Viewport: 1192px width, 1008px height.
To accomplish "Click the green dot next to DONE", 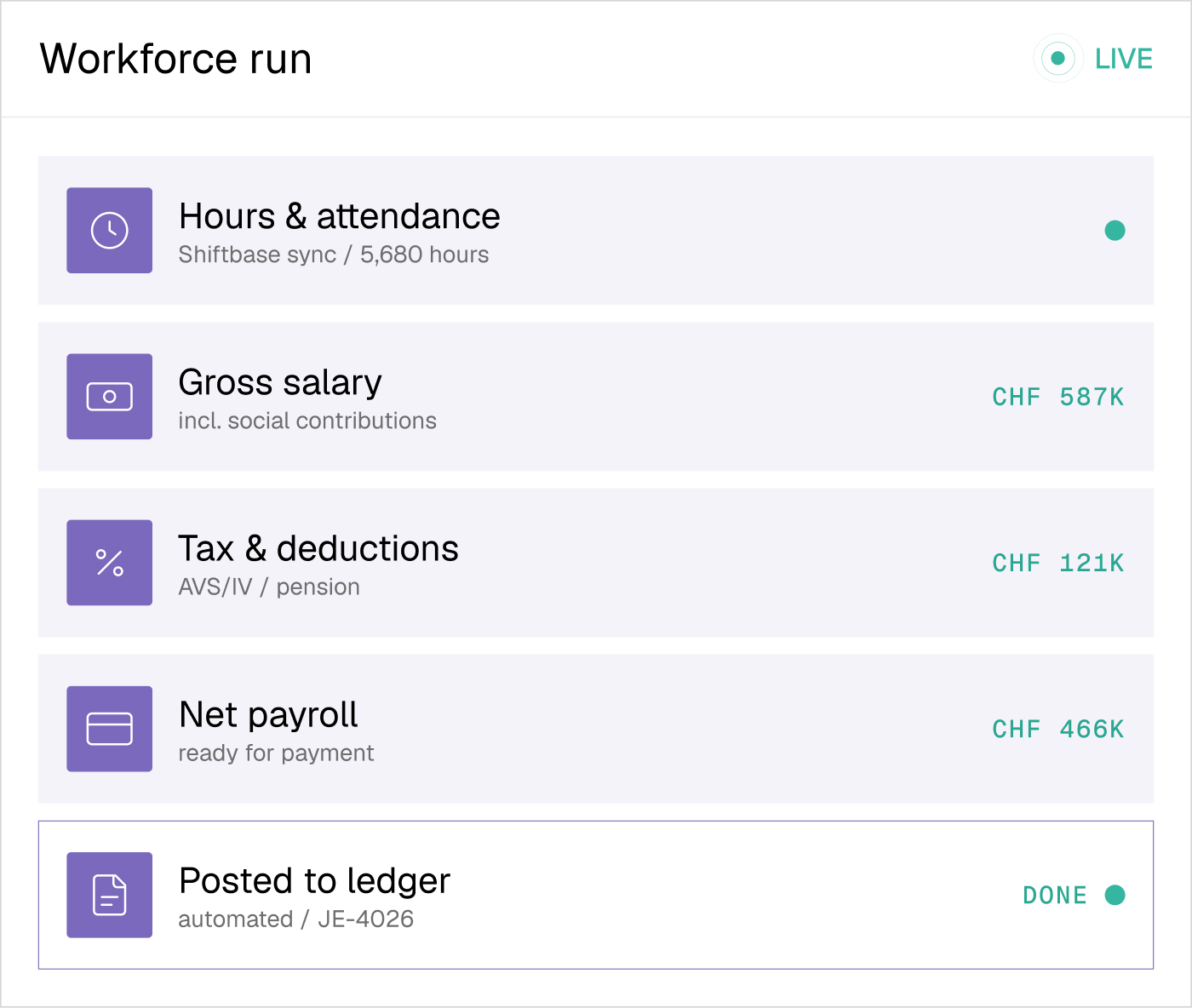I will pos(1115,895).
